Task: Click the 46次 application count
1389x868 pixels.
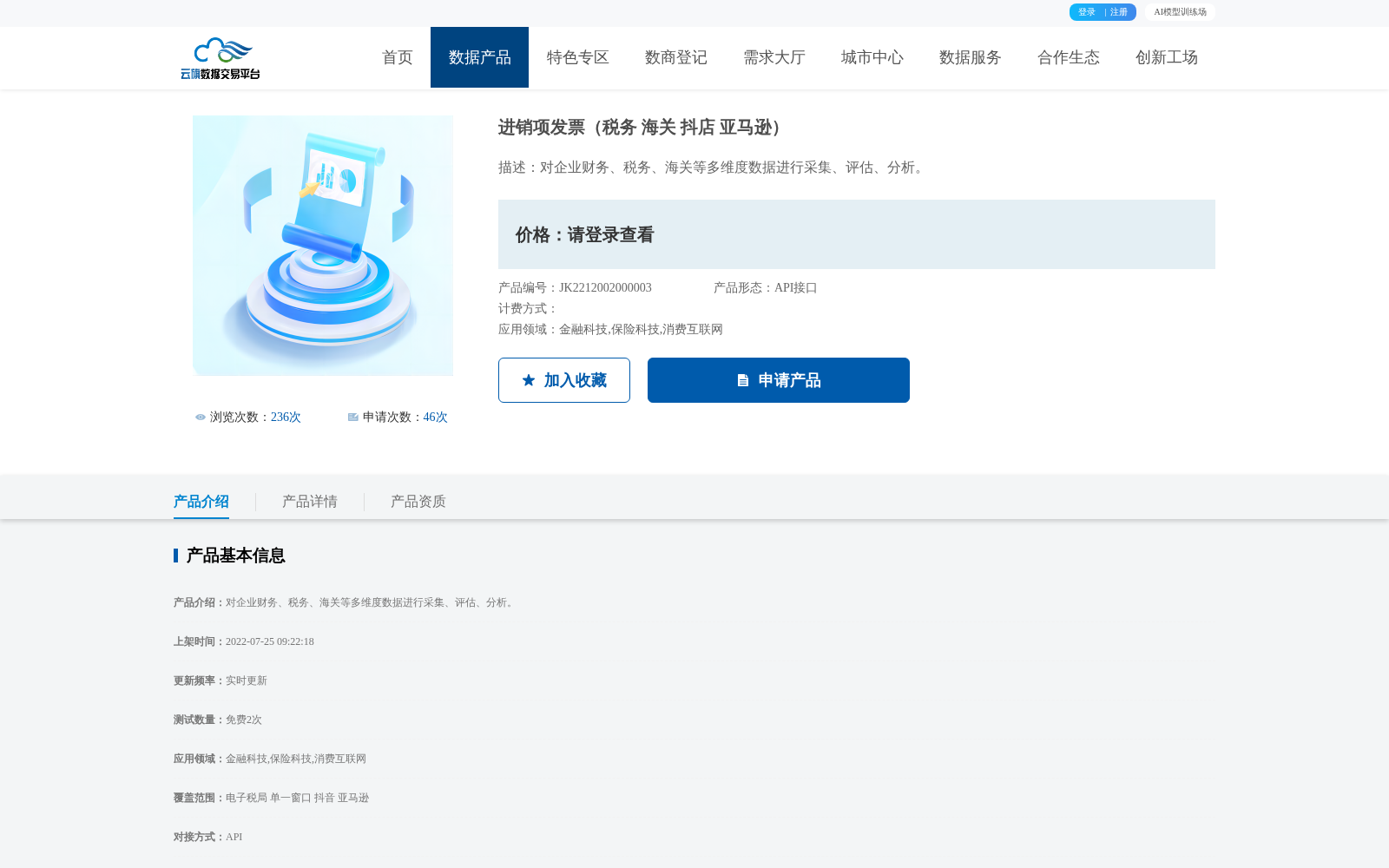Action: click(x=436, y=418)
